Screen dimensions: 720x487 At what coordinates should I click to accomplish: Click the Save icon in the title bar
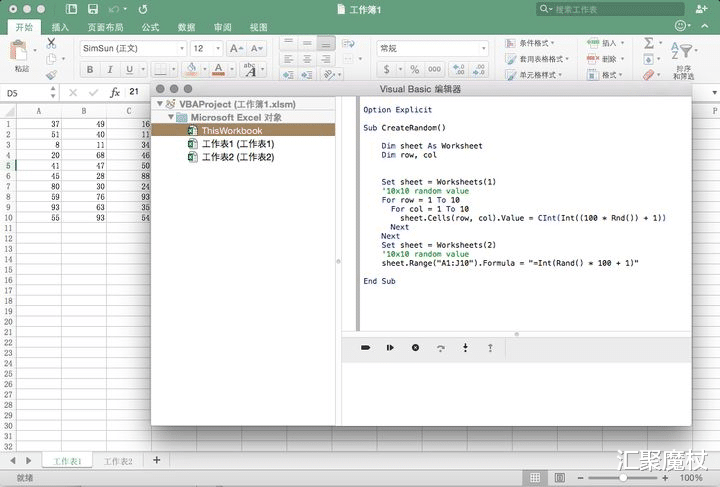point(93,9)
